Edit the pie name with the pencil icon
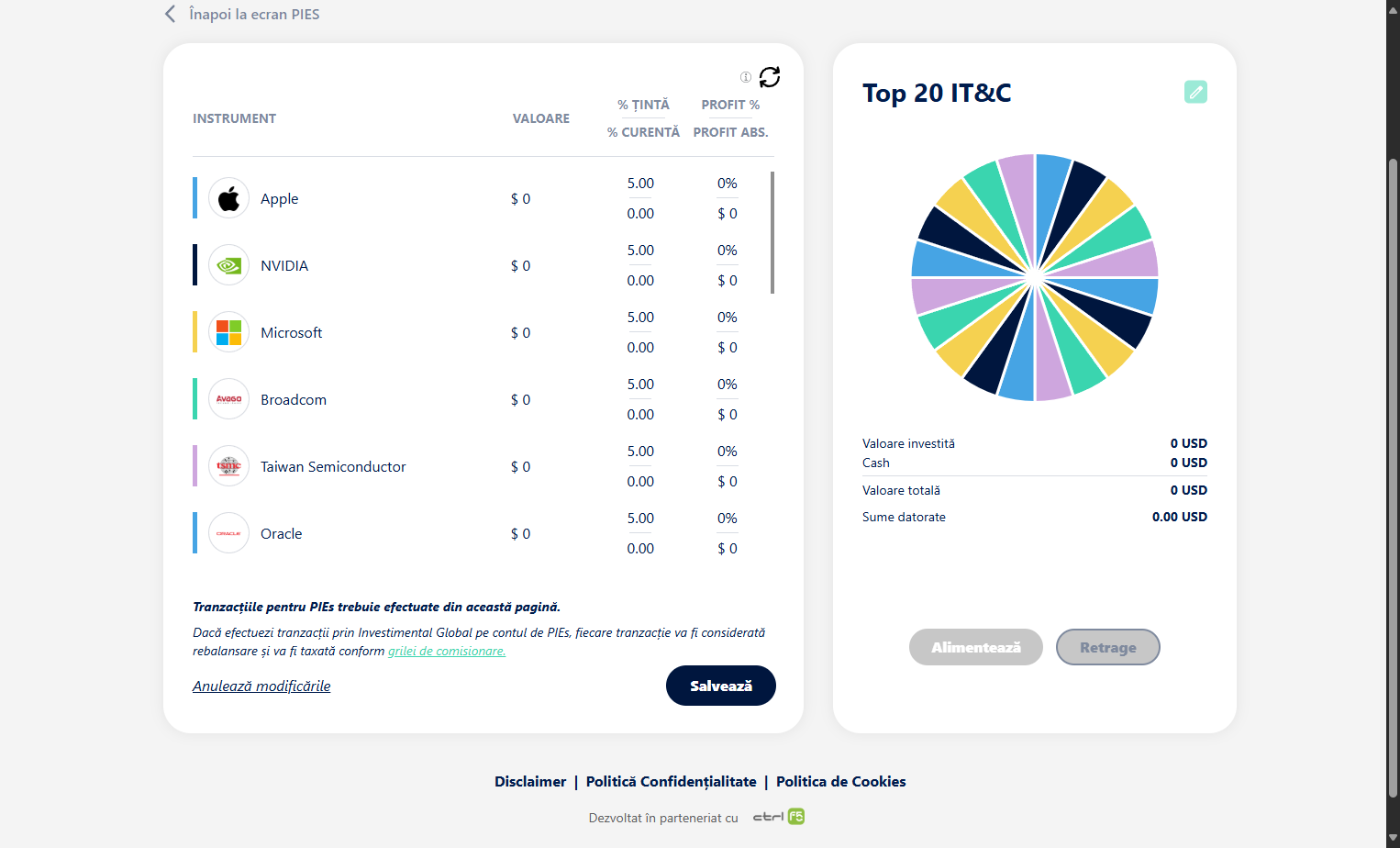 coord(1195,92)
